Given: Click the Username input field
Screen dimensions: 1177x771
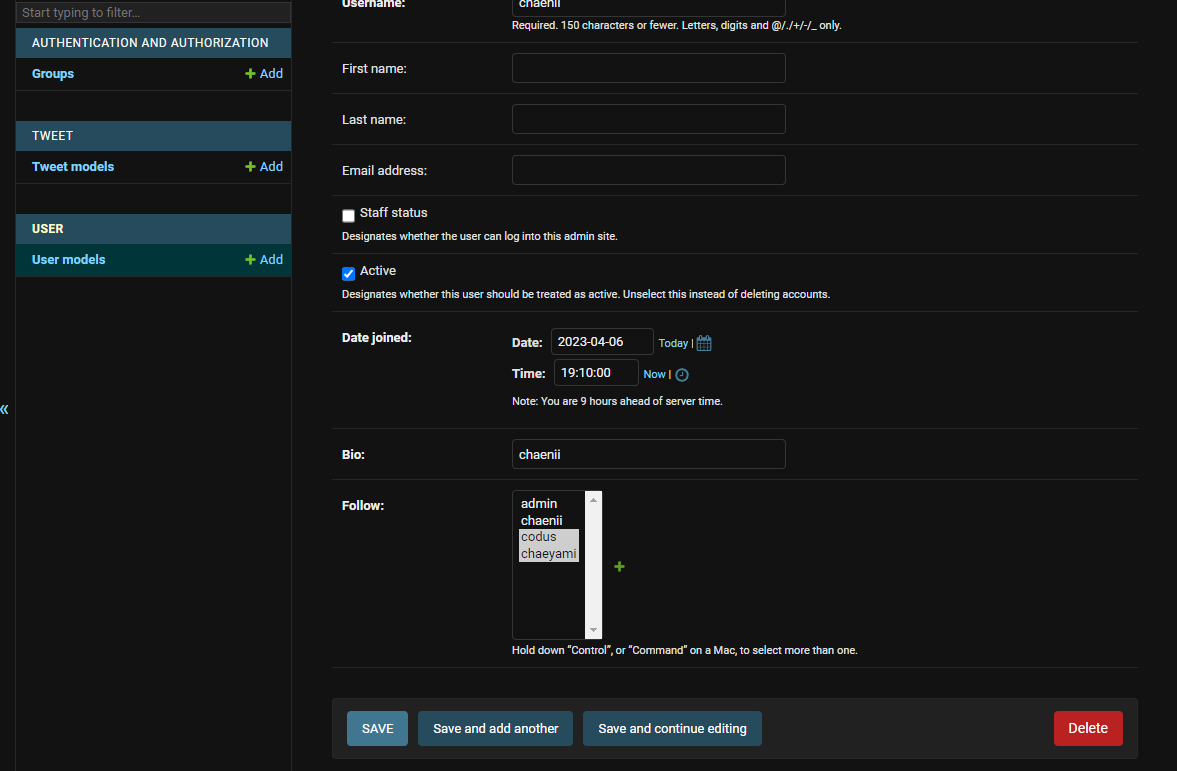Looking at the screenshot, I should coord(649,6).
